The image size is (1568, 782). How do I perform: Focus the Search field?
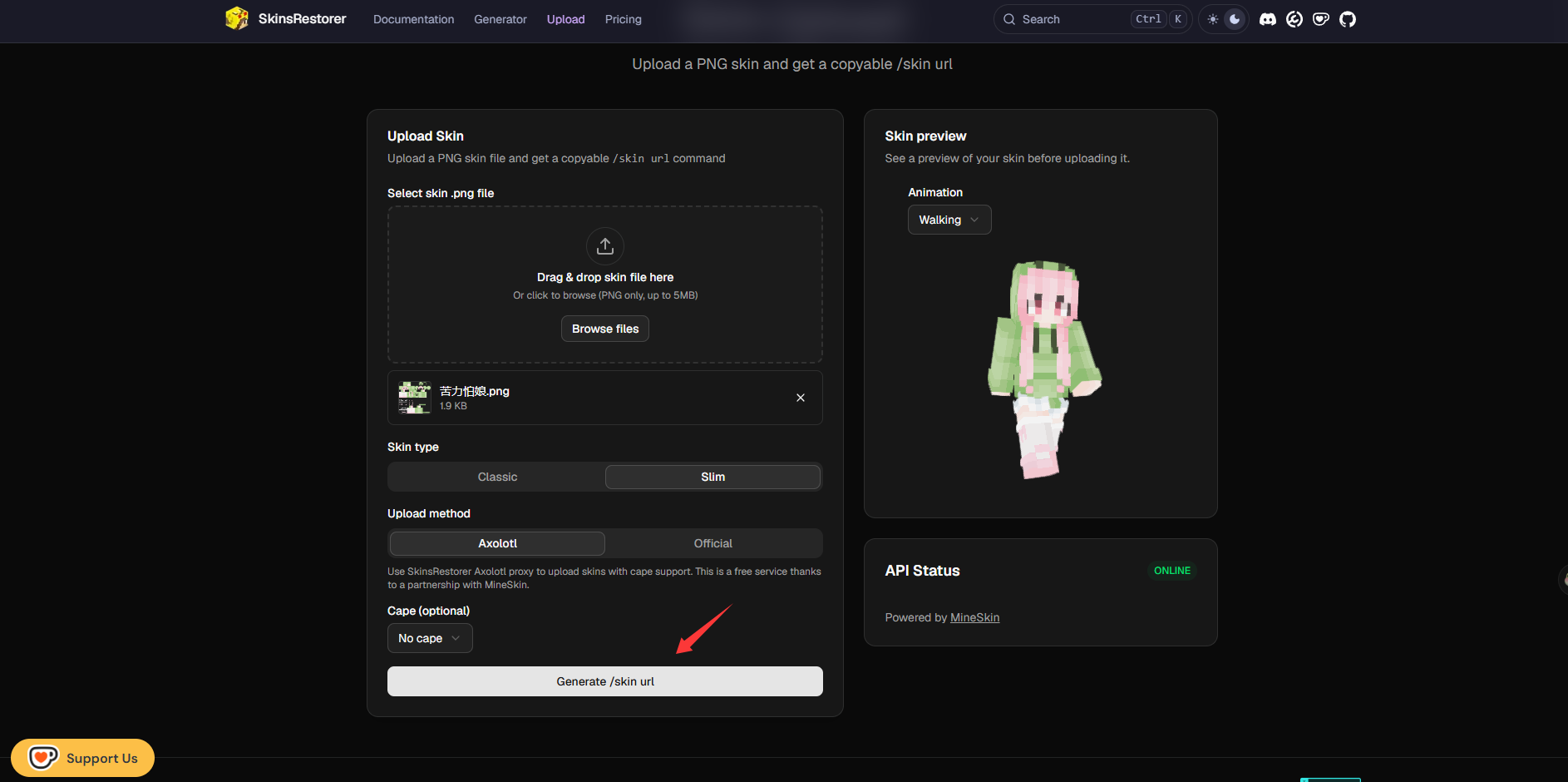[x=1092, y=19]
